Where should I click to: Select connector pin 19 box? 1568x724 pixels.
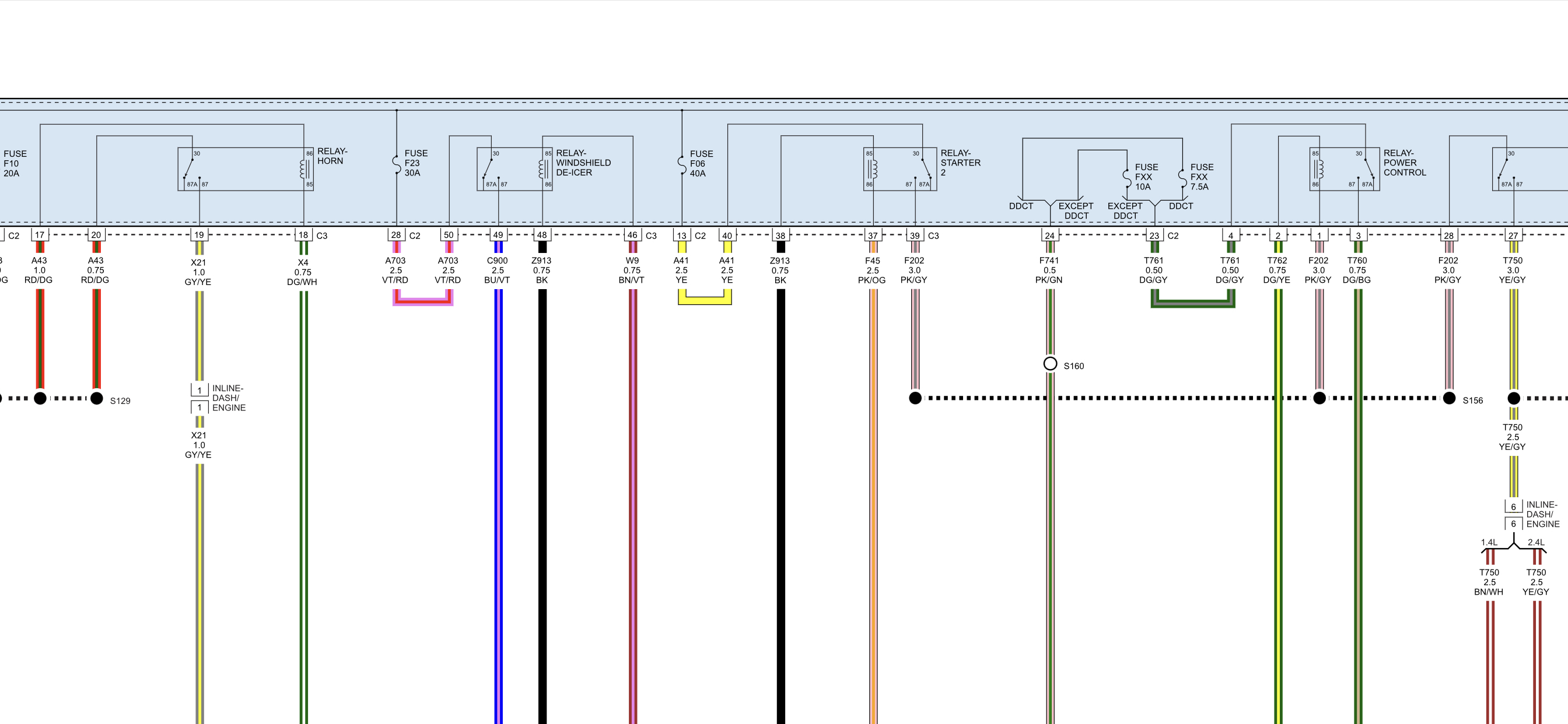point(199,235)
